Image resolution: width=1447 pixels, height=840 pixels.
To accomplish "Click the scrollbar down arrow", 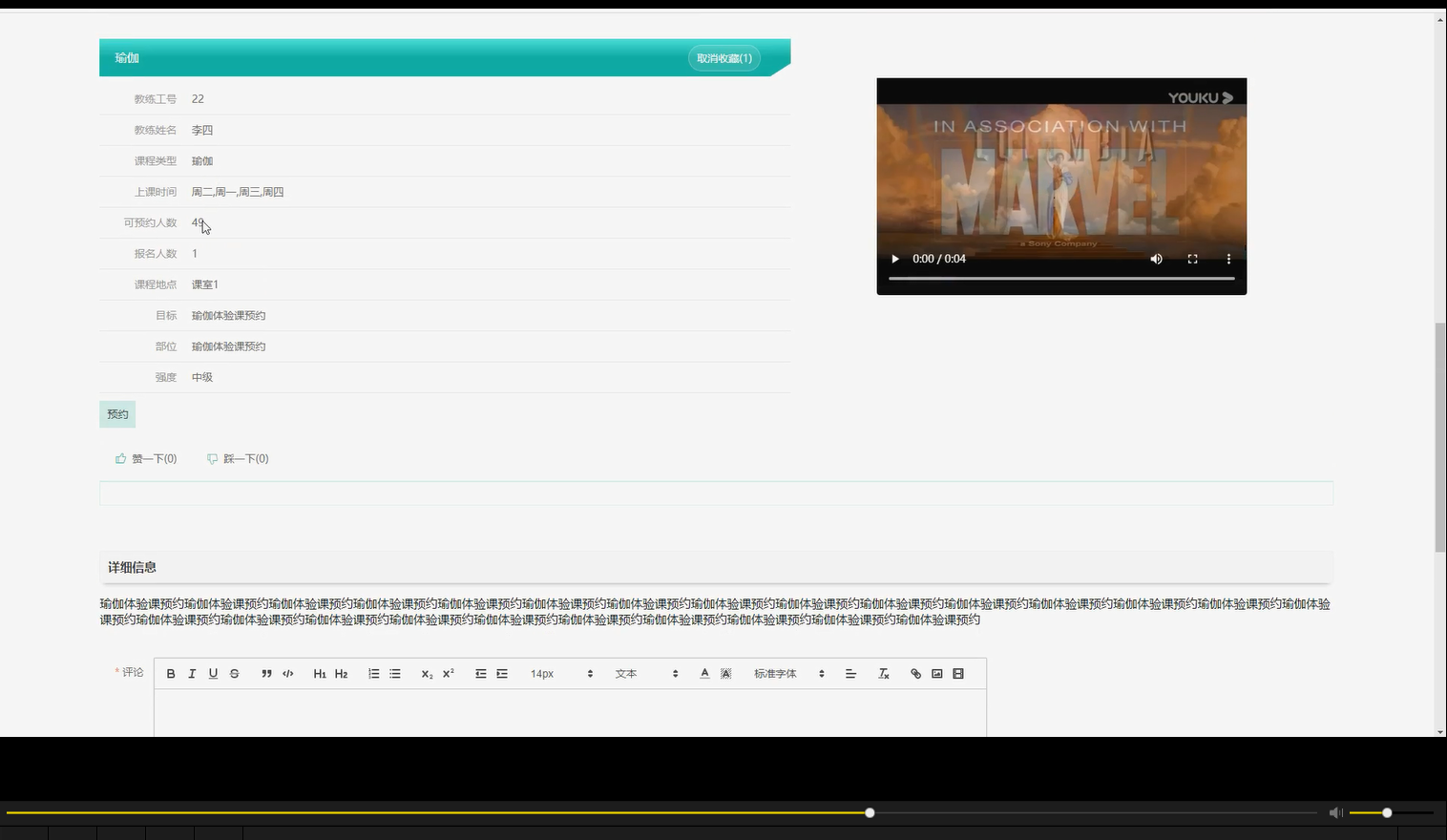I will point(1440,731).
